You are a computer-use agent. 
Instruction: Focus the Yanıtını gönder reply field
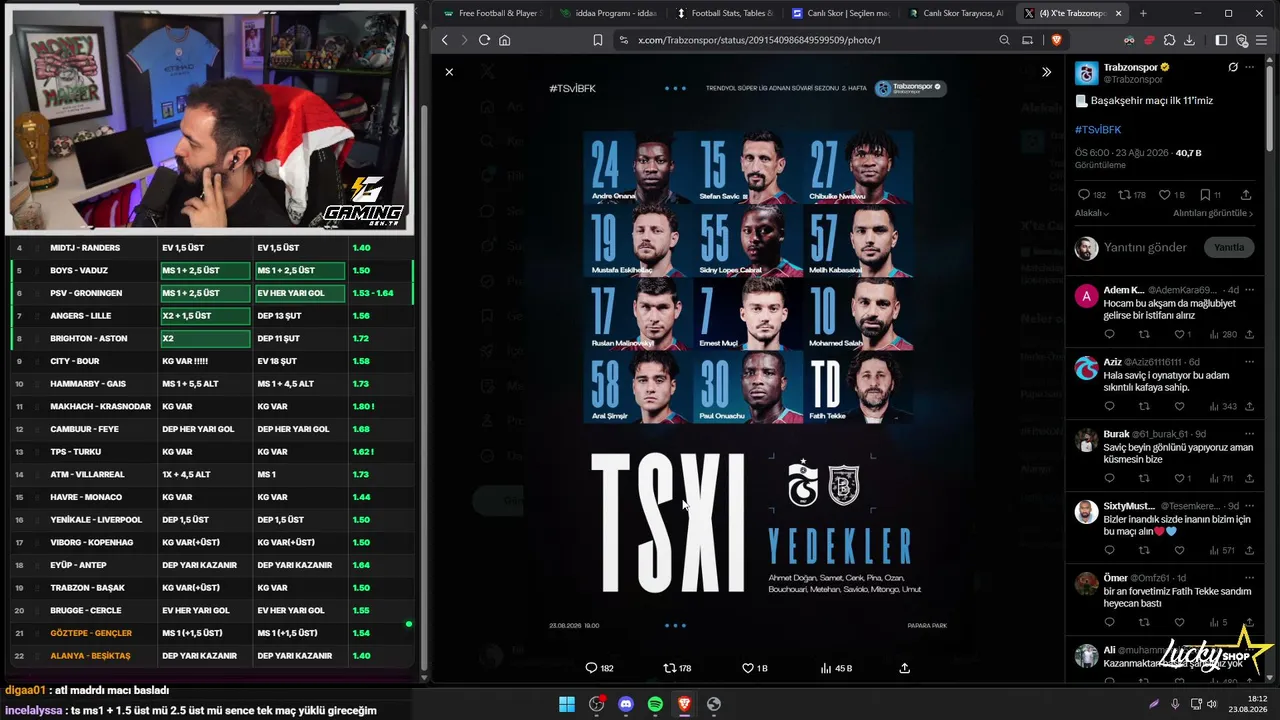coord(1145,247)
